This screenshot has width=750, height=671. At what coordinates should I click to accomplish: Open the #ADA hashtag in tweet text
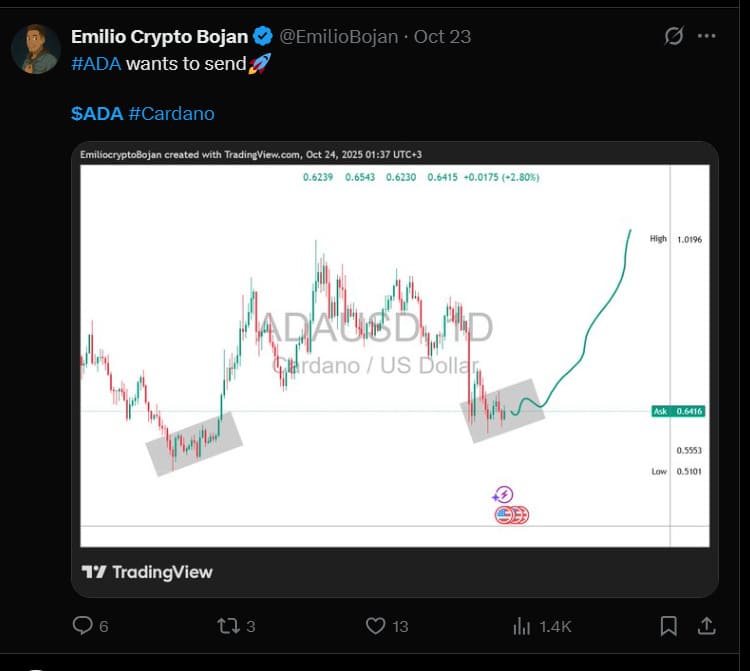pos(96,63)
